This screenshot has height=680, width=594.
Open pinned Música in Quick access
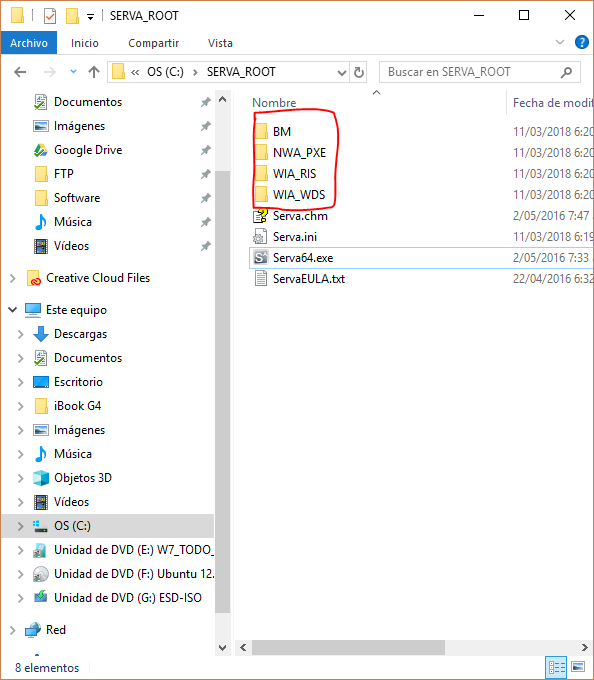click(x=73, y=222)
